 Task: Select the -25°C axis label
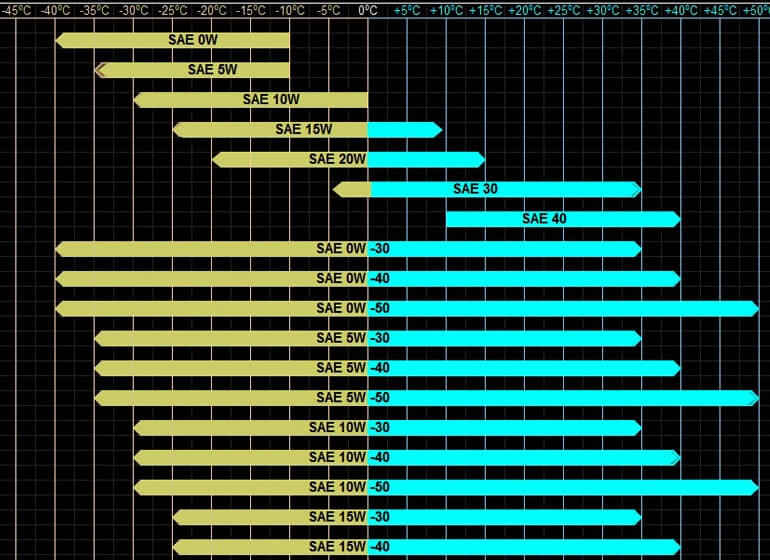pyautogui.click(x=172, y=10)
